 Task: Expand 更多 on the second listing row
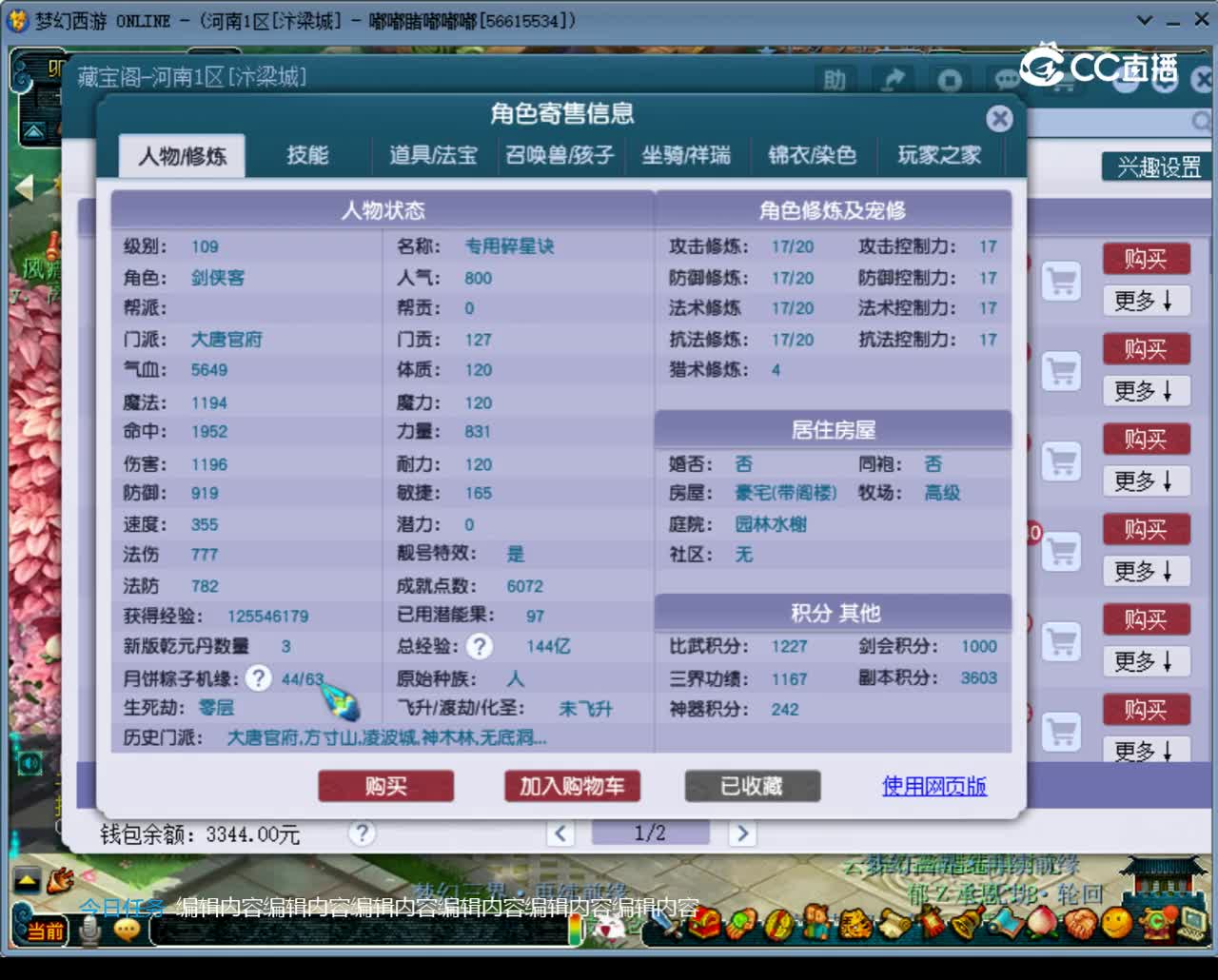1146,391
